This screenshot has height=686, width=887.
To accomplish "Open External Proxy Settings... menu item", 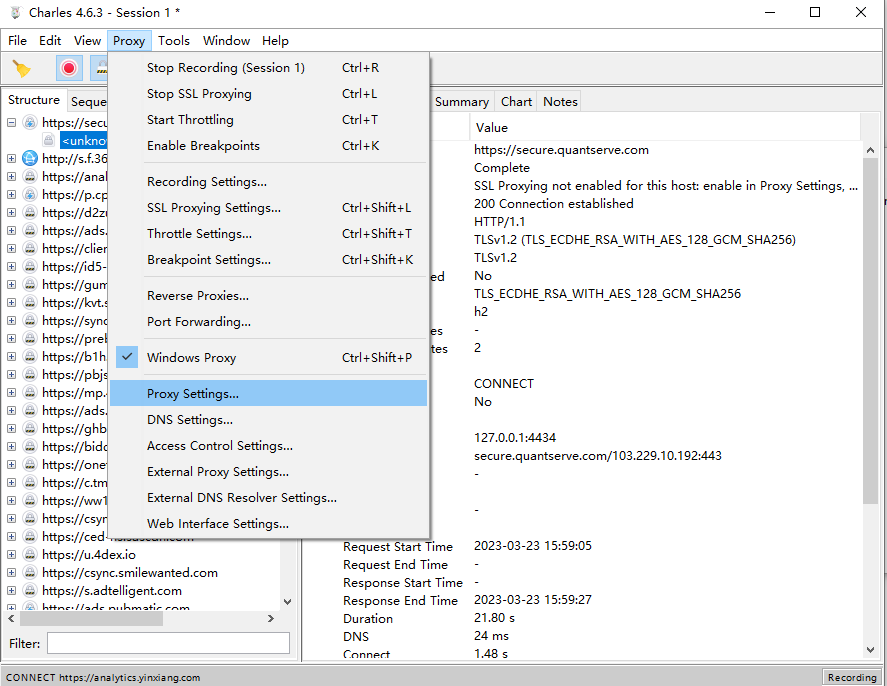I will pyautogui.click(x=268, y=472).
